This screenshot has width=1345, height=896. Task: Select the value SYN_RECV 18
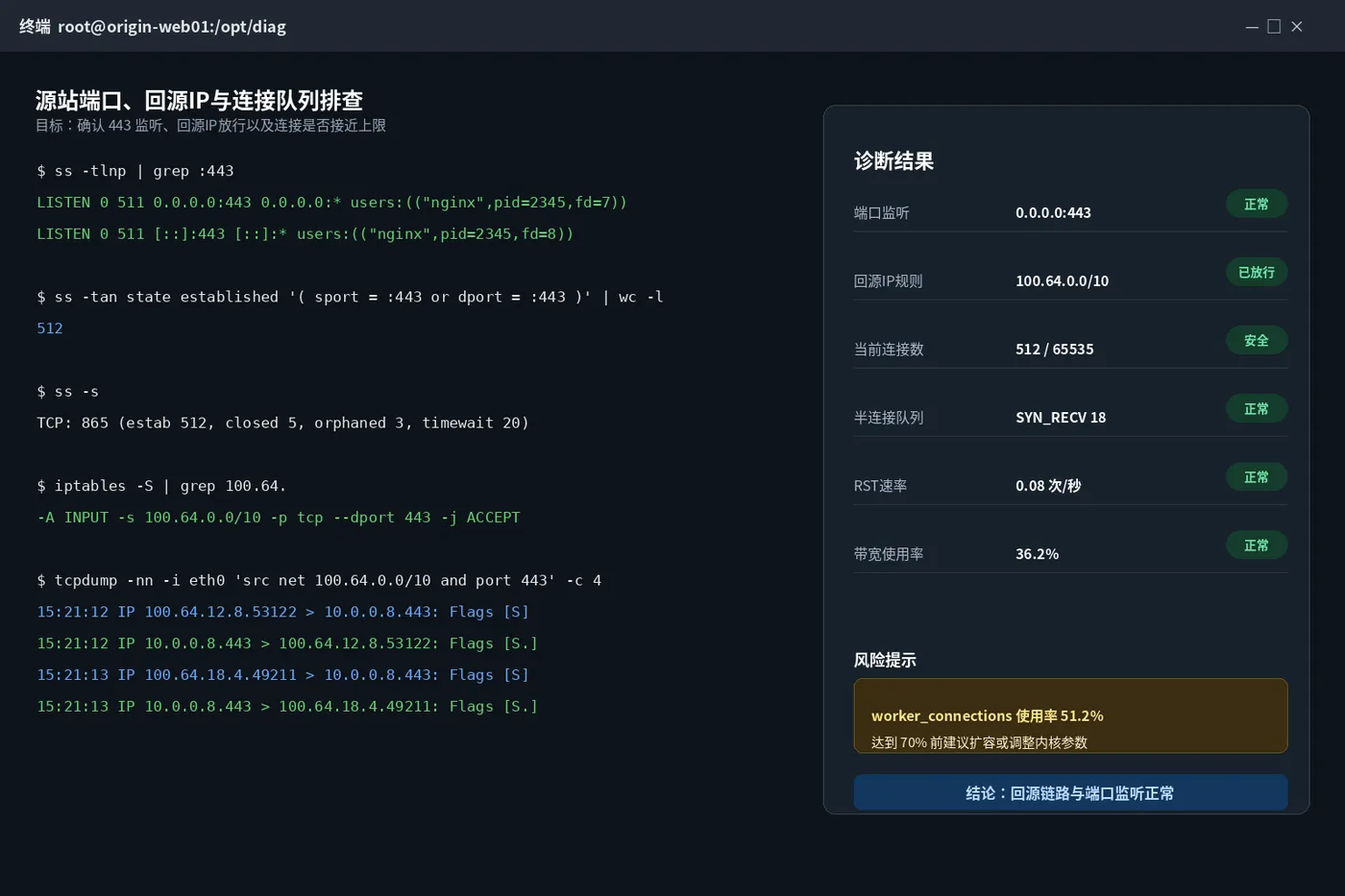[x=1061, y=417]
